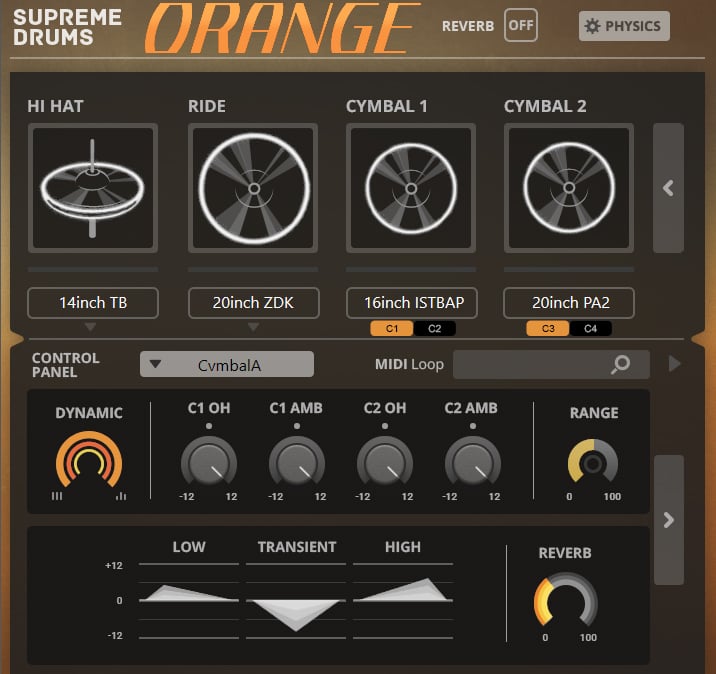
Task: Open the 14inch TB hi hat selector
Action: click(x=92, y=303)
